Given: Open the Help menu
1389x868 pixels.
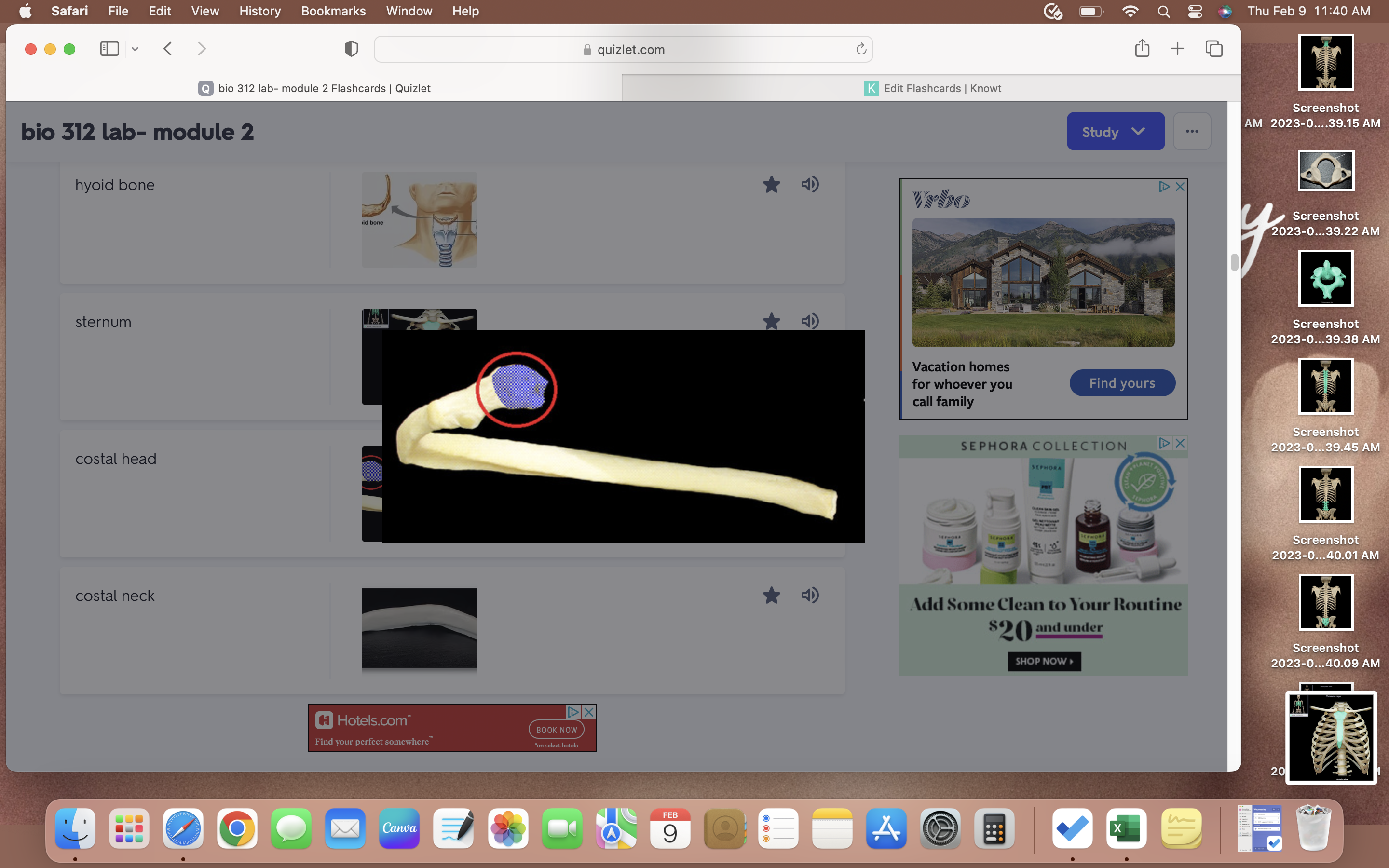Looking at the screenshot, I should point(465,11).
